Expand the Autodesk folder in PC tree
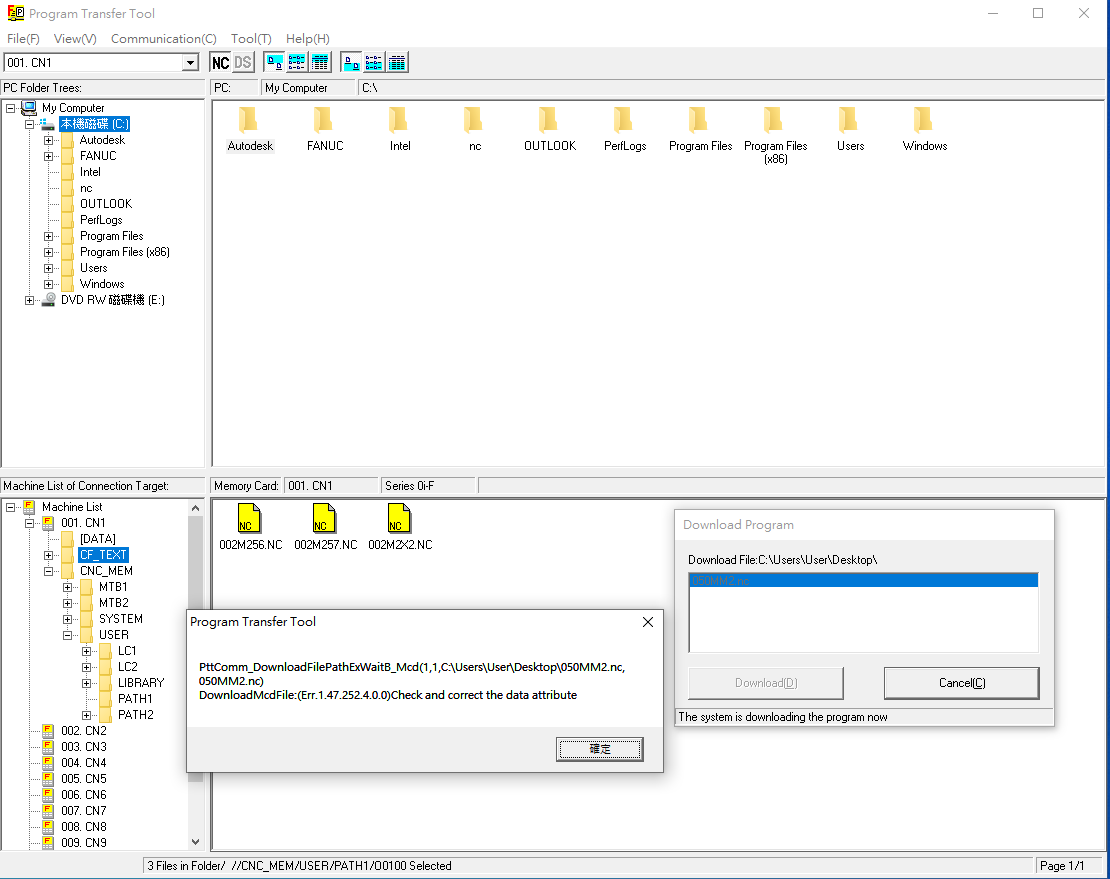 click(x=48, y=140)
